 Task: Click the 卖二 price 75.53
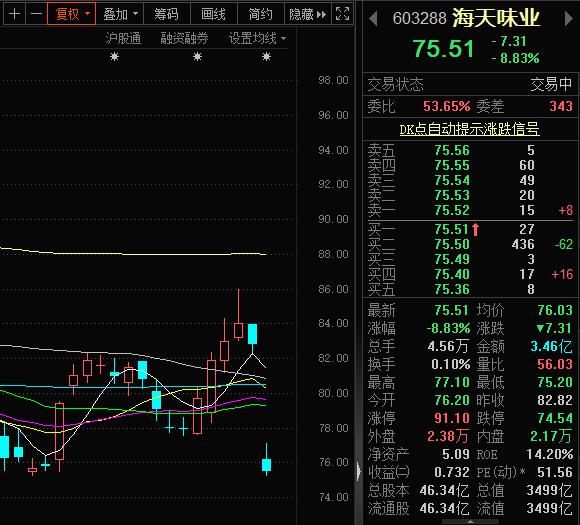coord(452,195)
